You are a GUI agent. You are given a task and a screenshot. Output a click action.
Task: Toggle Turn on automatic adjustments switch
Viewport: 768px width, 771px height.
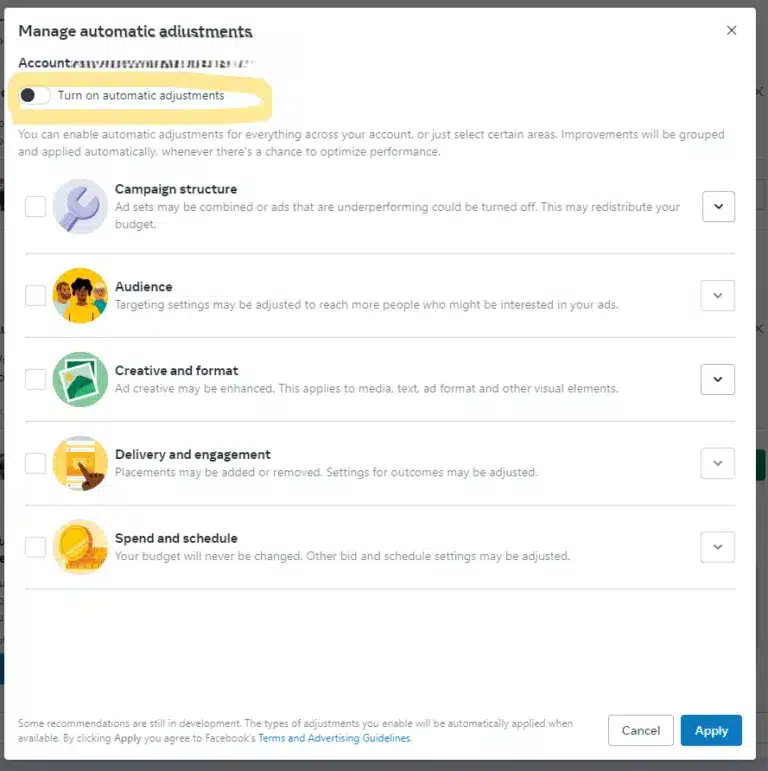click(34, 95)
